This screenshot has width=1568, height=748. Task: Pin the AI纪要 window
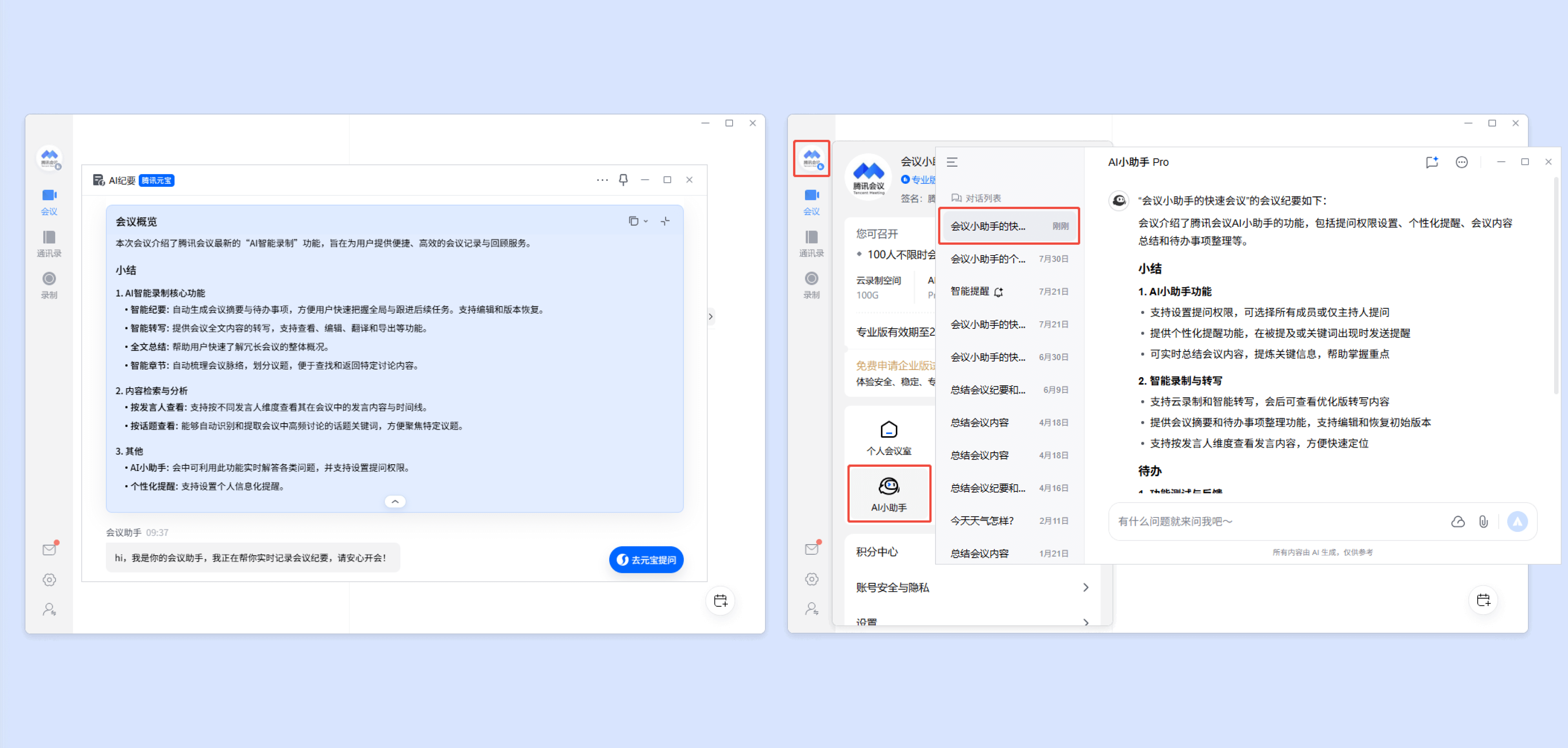pos(623,180)
